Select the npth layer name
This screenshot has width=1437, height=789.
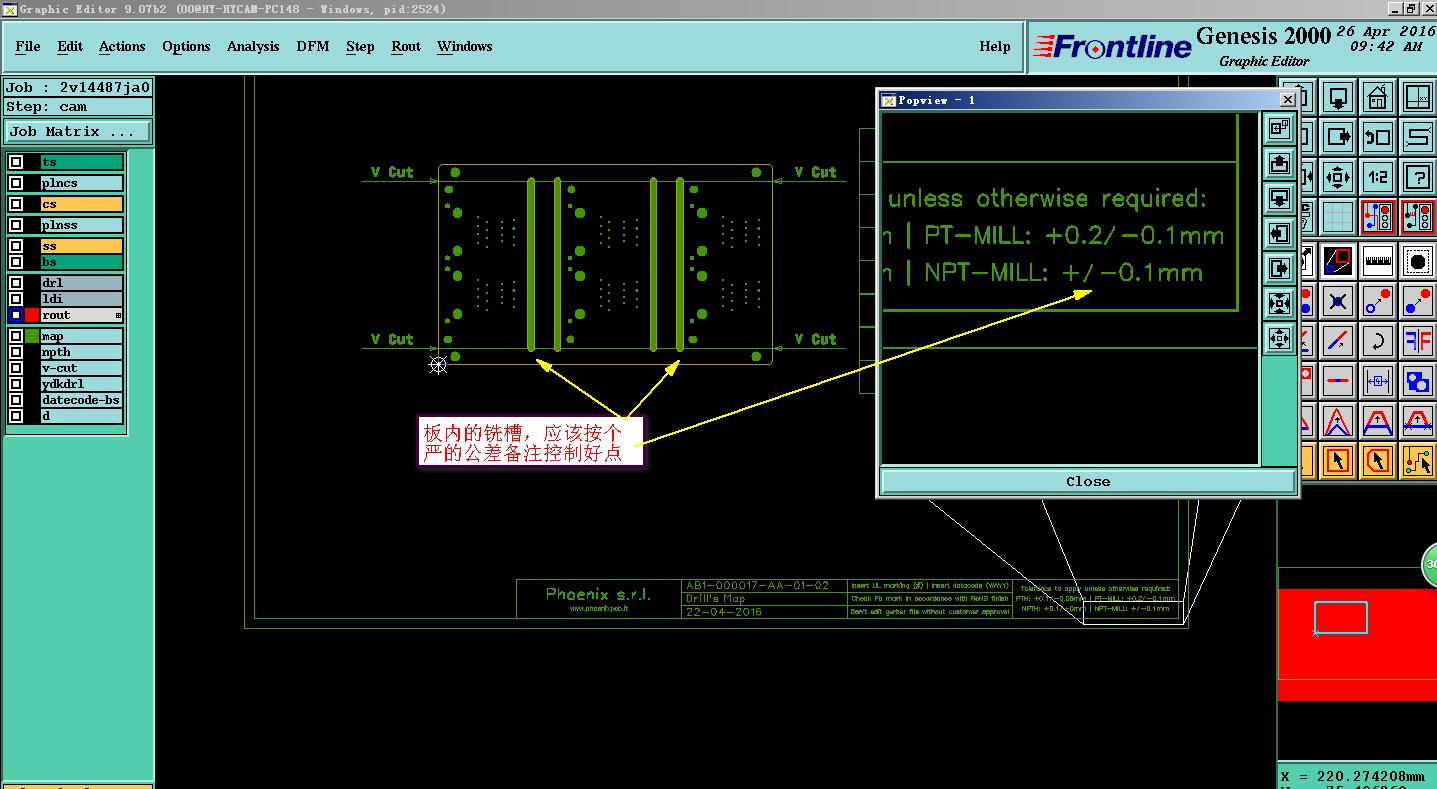pos(82,352)
